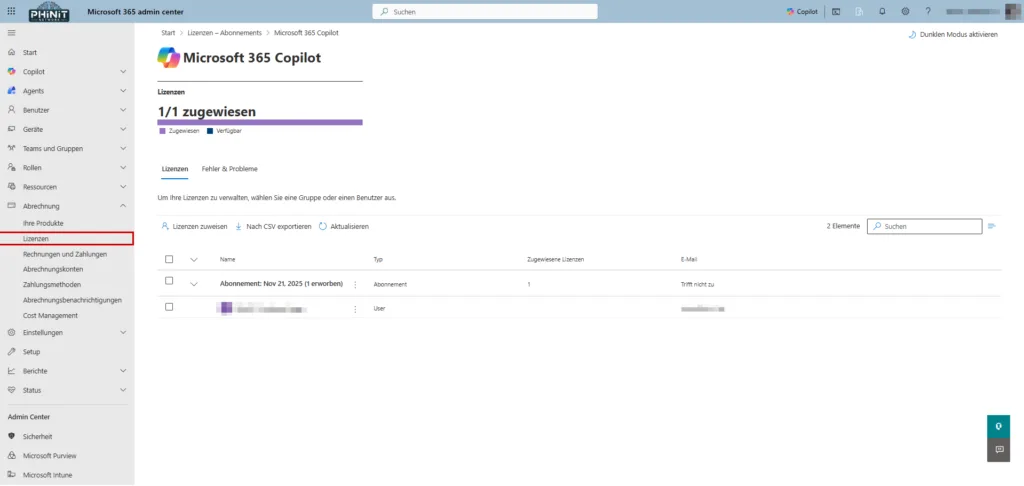Open the app launcher waffle icon
The height and width of the screenshot is (486, 1024).
[x=11, y=11]
